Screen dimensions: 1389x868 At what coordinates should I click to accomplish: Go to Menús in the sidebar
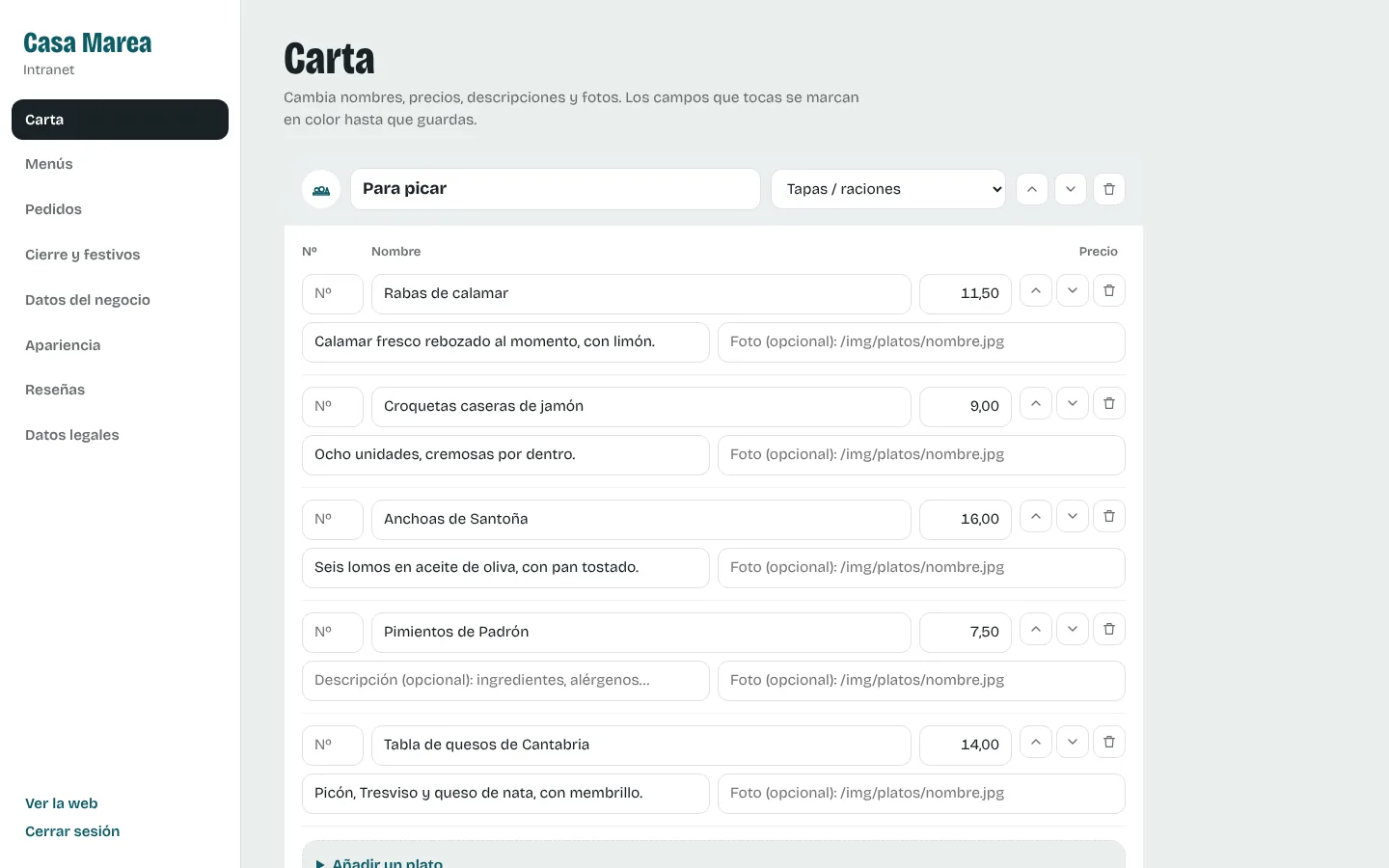pos(120,164)
